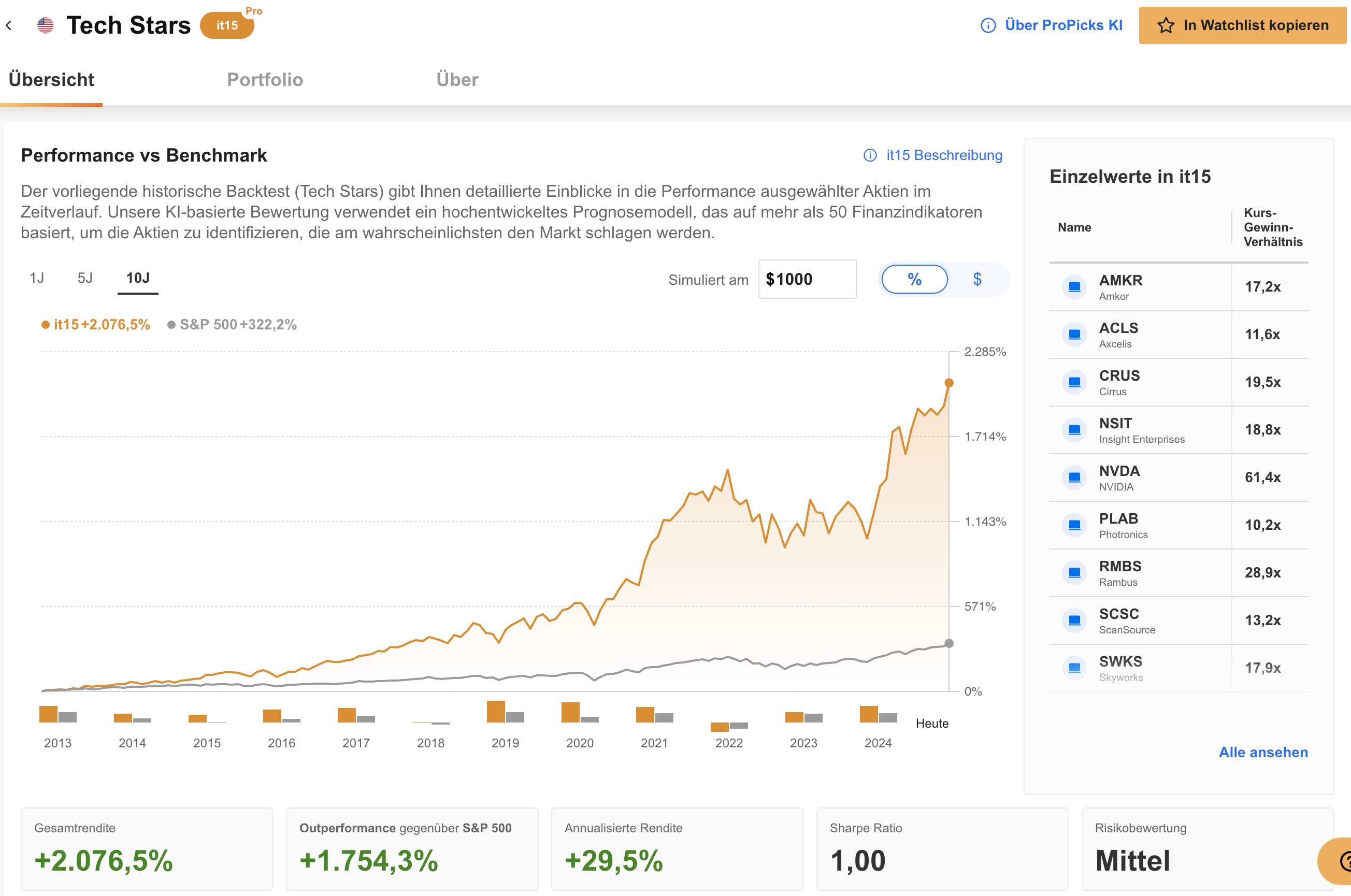This screenshot has width=1351, height=896.
Task: Click the AMKR sector icon
Action: coord(1074,287)
